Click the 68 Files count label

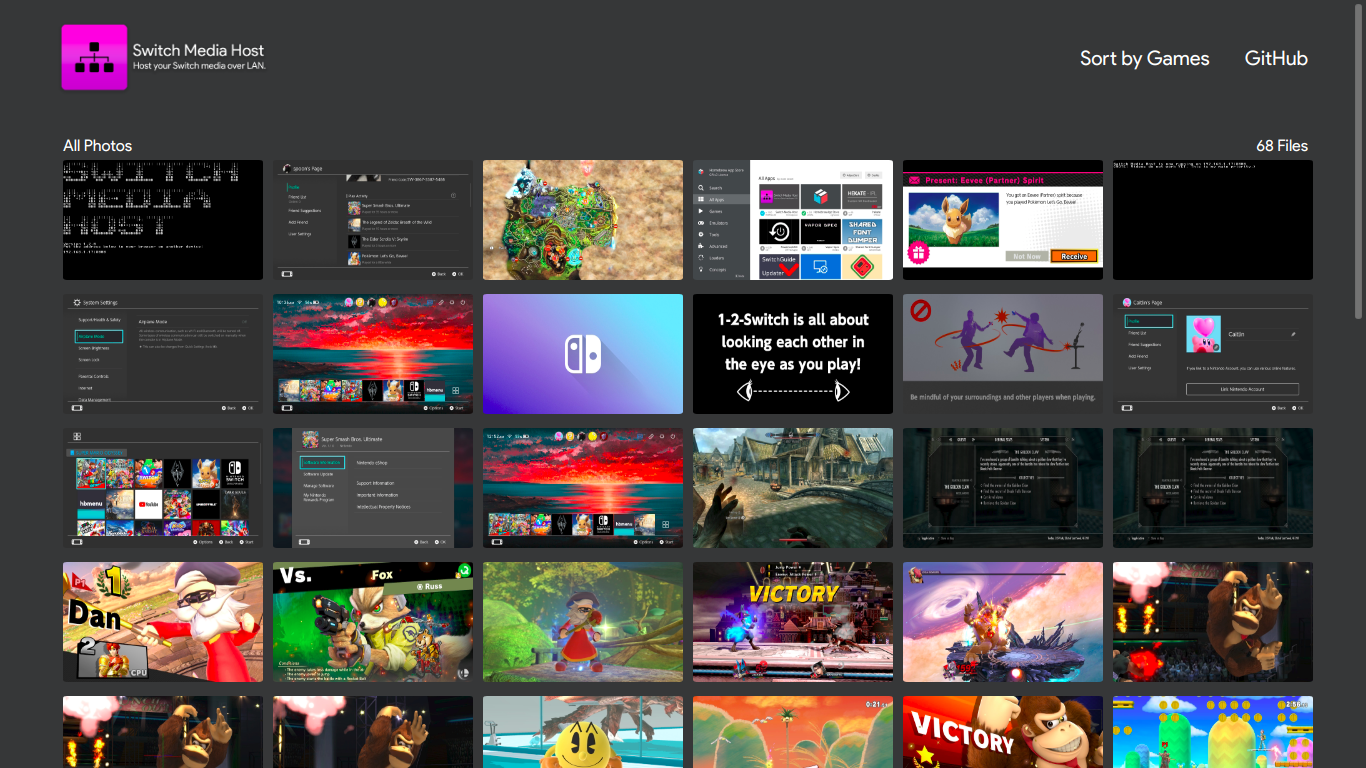[x=1282, y=146]
